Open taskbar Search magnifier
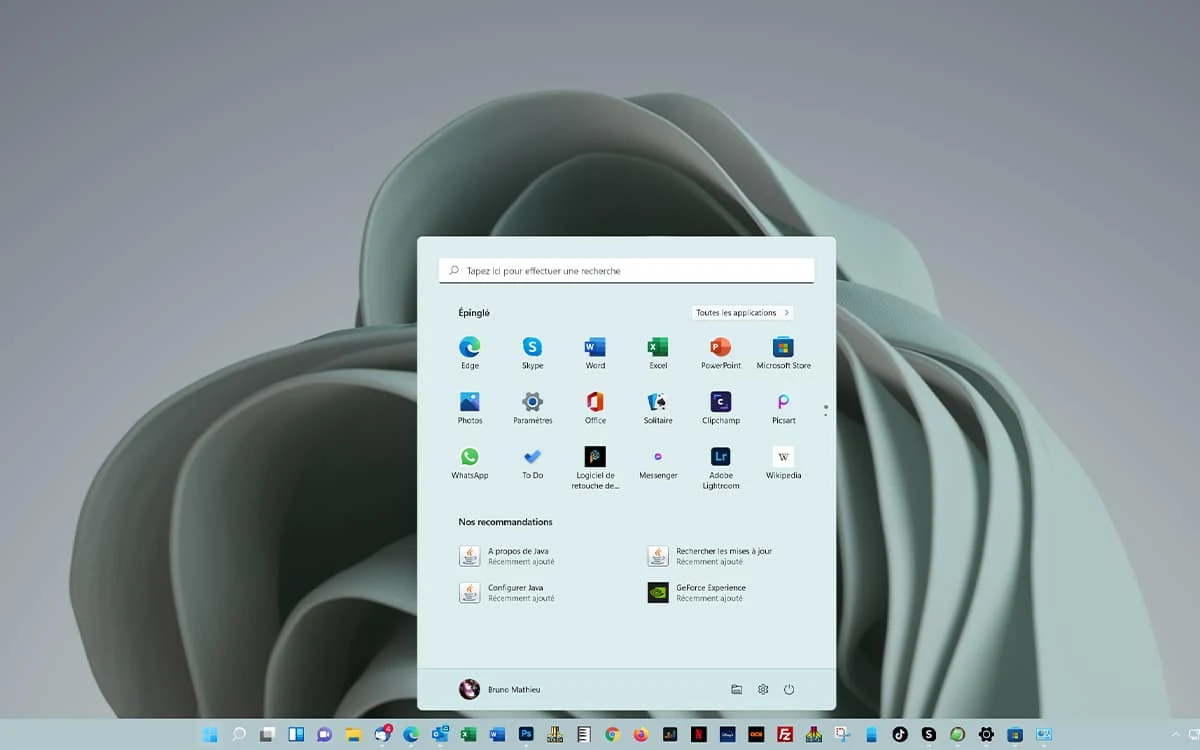Image resolution: width=1200 pixels, height=750 pixels. click(x=238, y=734)
